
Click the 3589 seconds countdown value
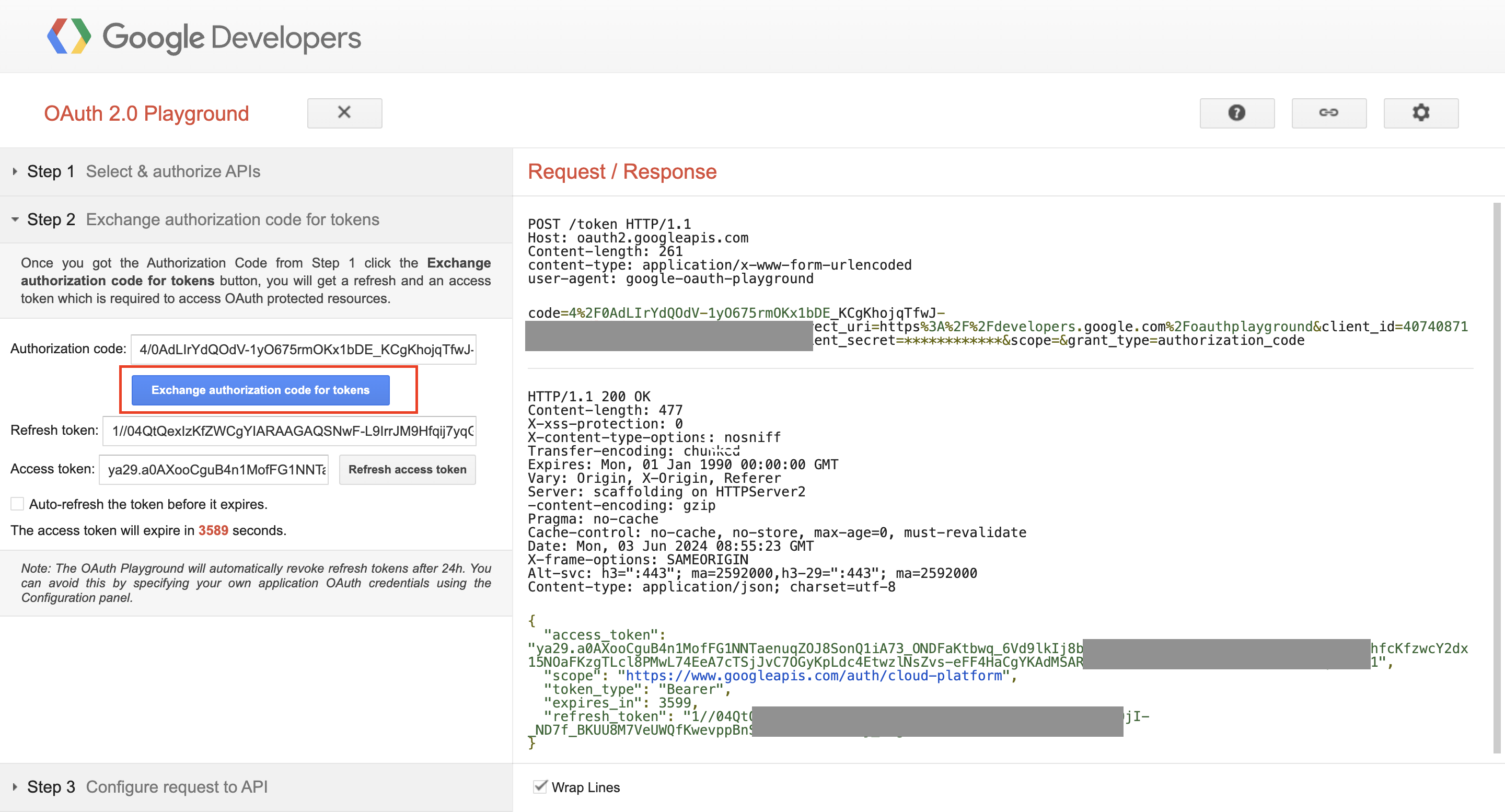(x=213, y=530)
